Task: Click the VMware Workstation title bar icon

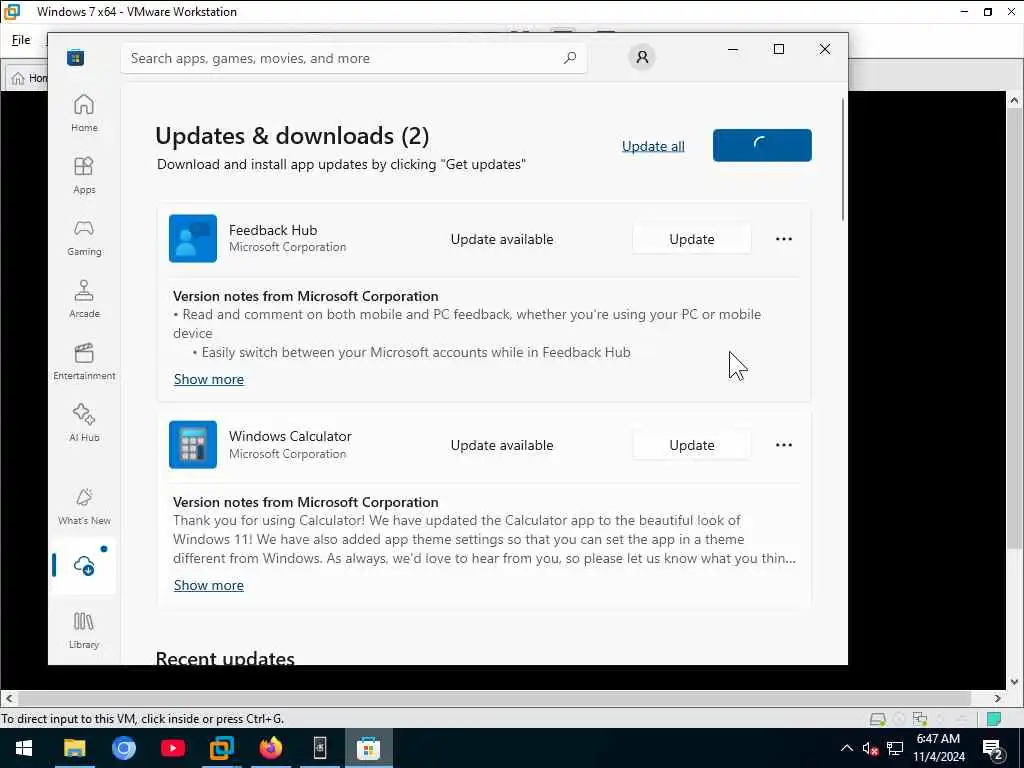Action: tap(12, 11)
